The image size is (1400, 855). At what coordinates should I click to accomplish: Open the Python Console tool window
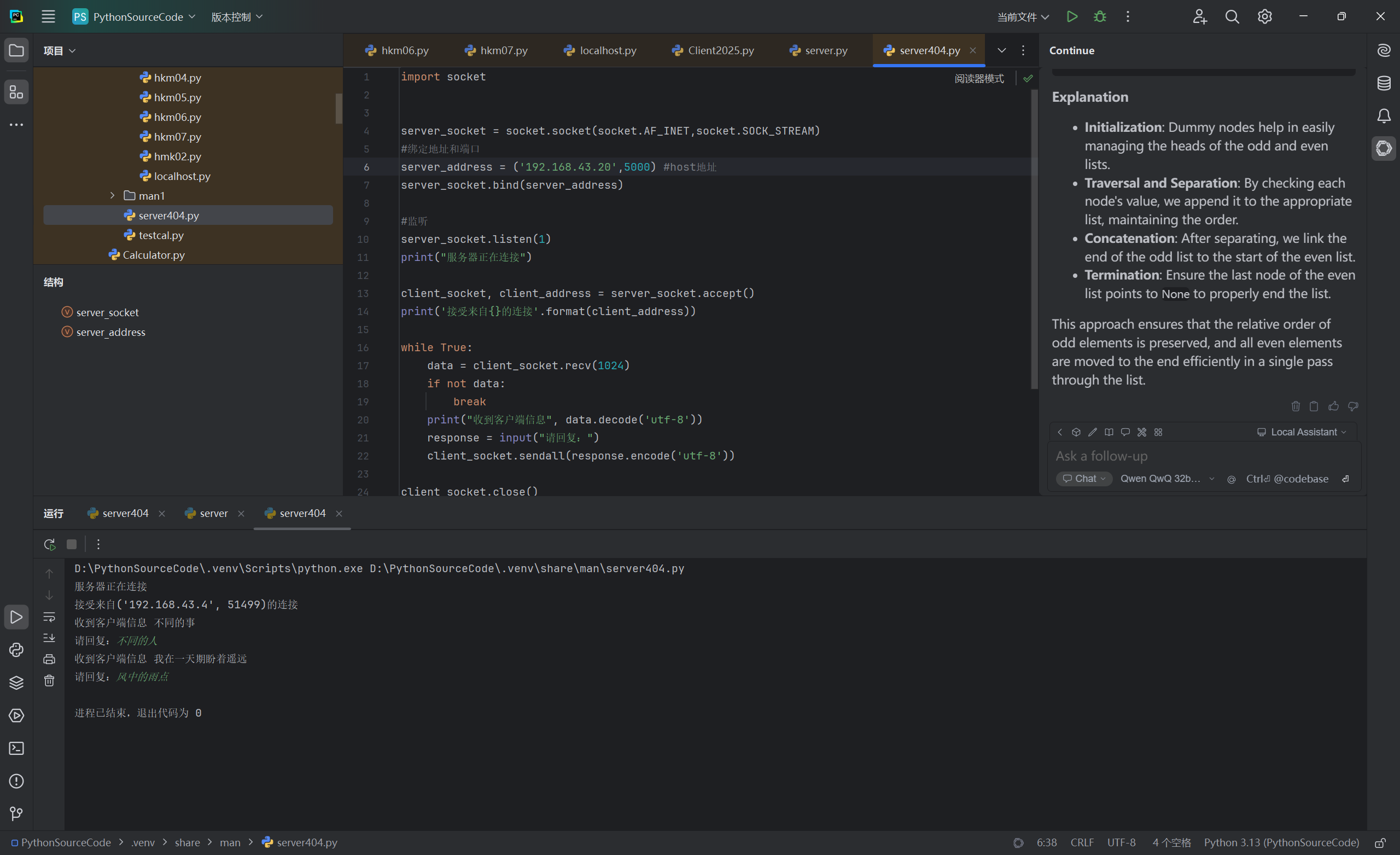pyautogui.click(x=16, y=650)
